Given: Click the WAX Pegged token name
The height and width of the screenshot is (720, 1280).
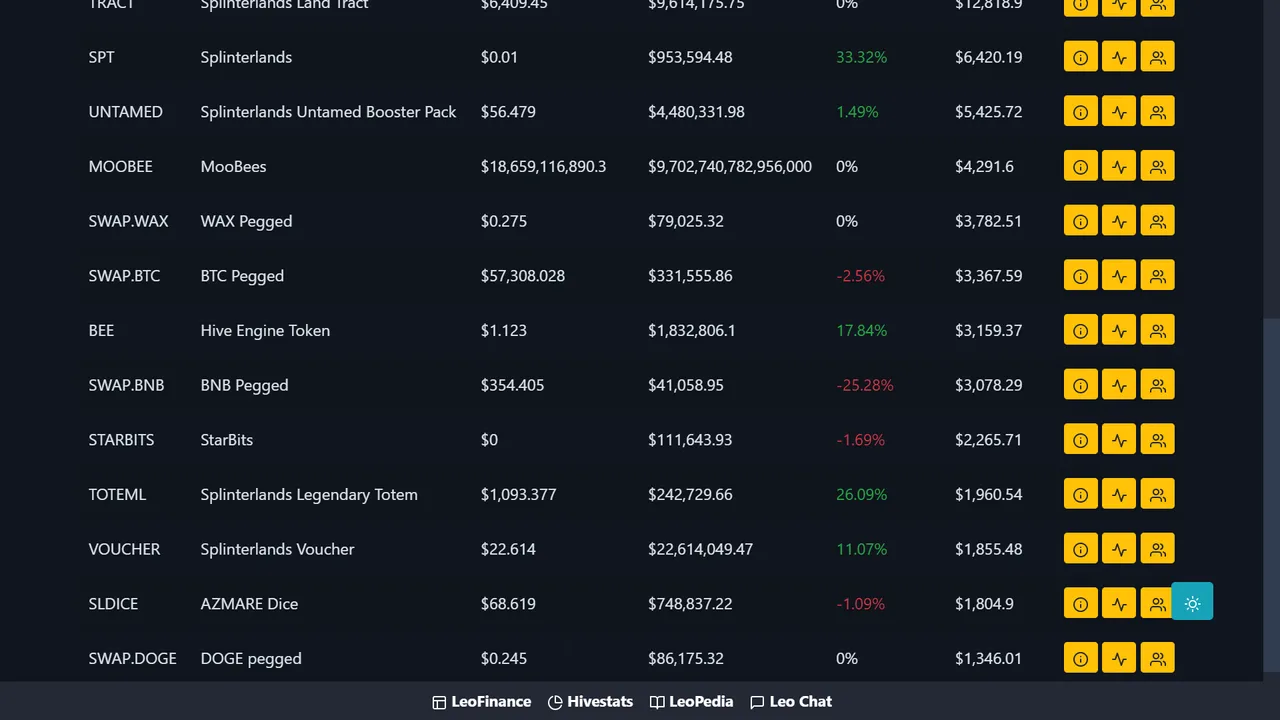Looking at the screenshot, I should [246, 221].
